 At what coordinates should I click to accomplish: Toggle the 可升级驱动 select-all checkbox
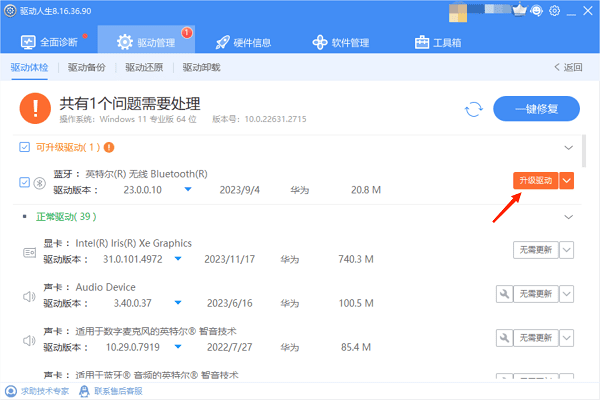tap(25, 147)
